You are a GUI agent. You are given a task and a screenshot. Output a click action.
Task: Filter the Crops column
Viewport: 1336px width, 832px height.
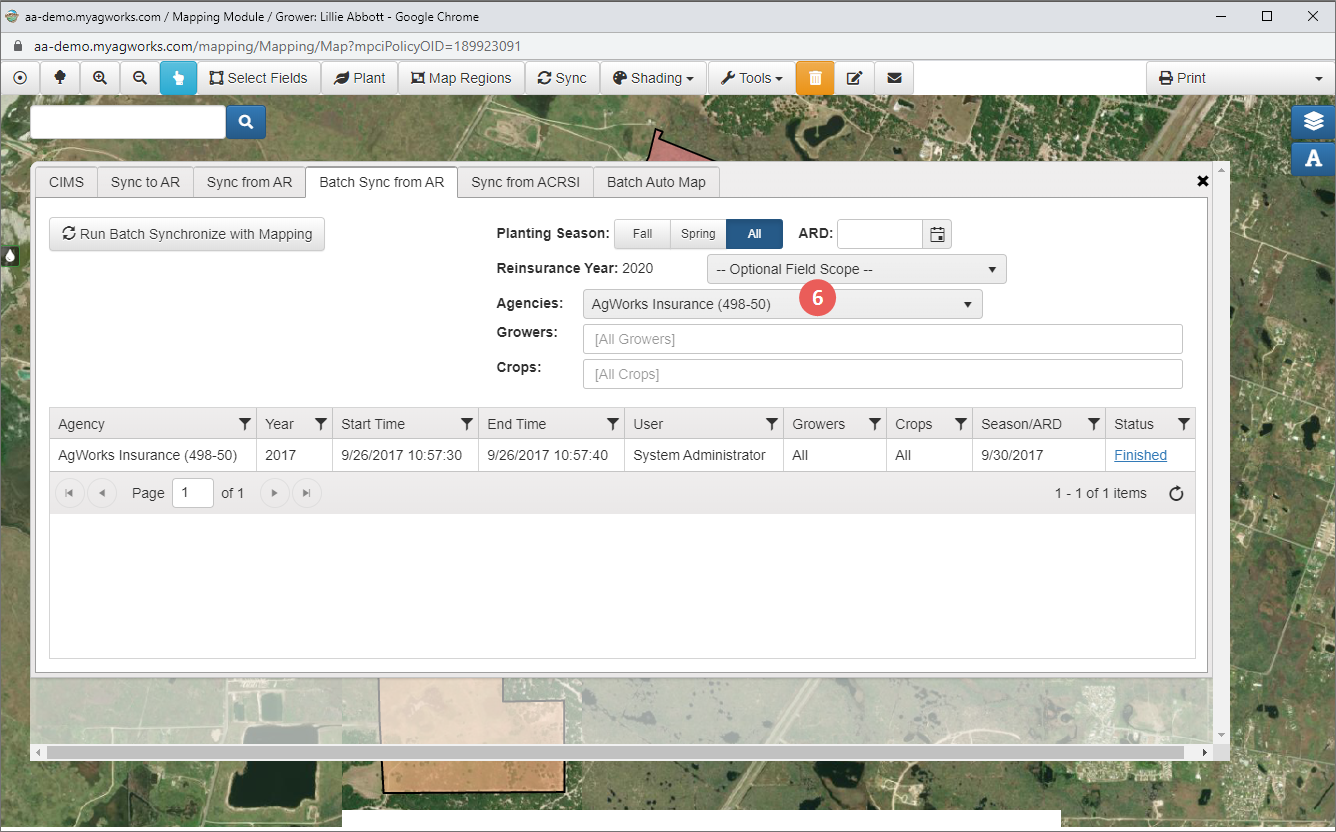[x=961, y=424]
